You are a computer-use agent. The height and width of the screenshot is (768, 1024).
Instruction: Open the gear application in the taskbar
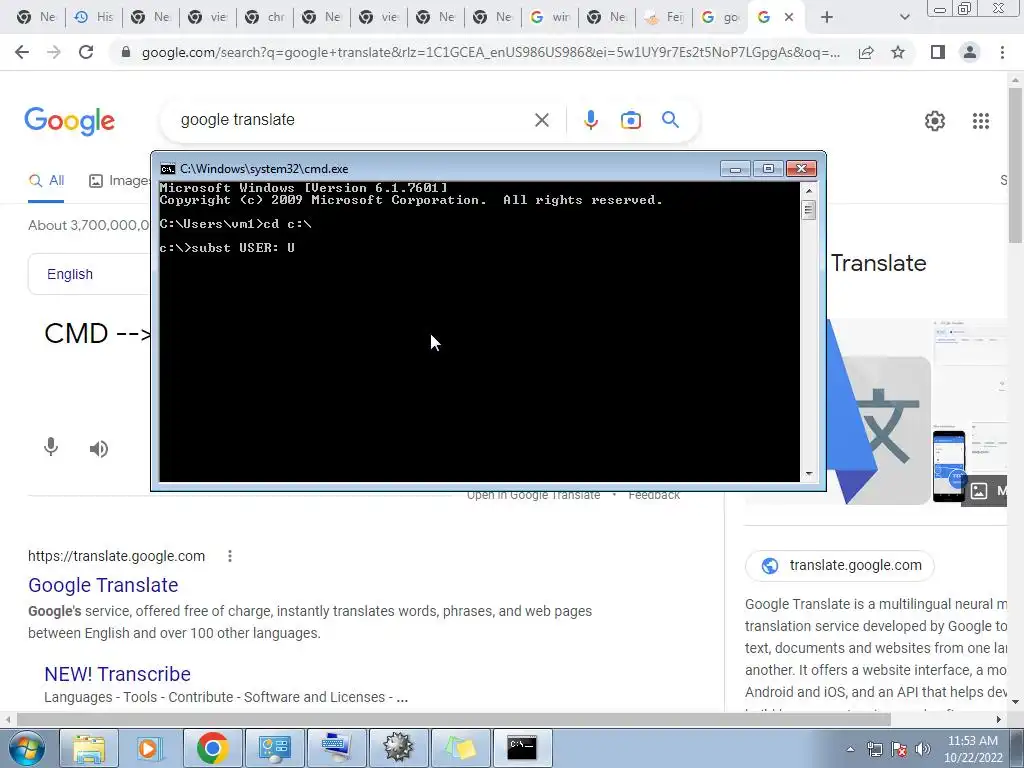tap(398, 748)
